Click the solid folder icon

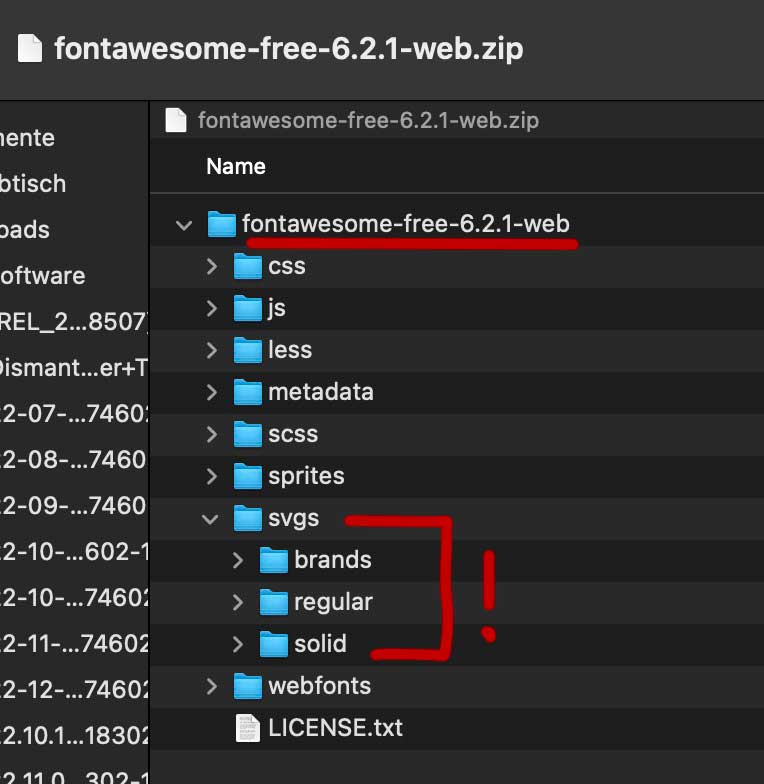[274, 644]
